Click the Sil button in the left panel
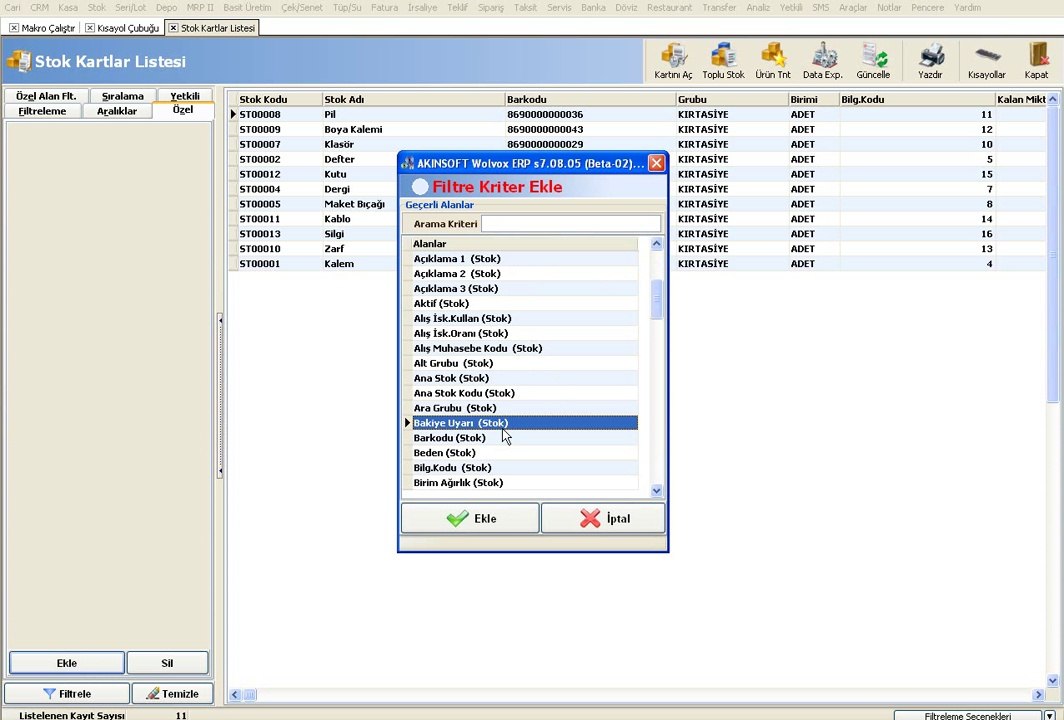The height and width of the screenshot is (720, 1064). (168, 663)
